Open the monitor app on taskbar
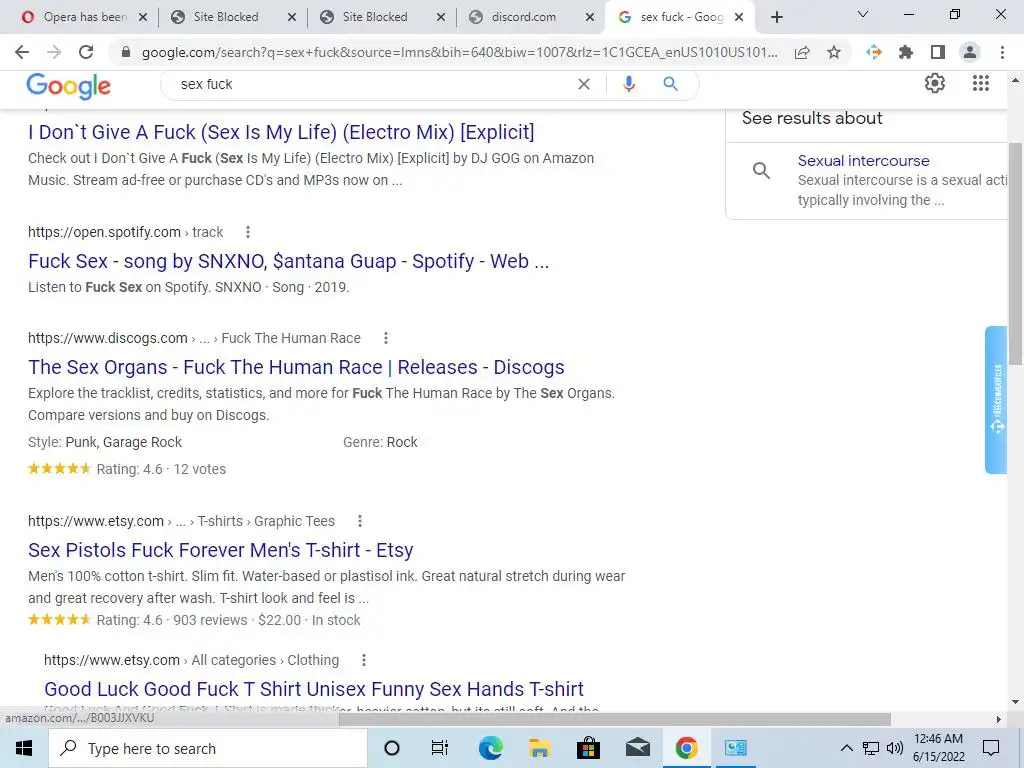 pos(735,748)
